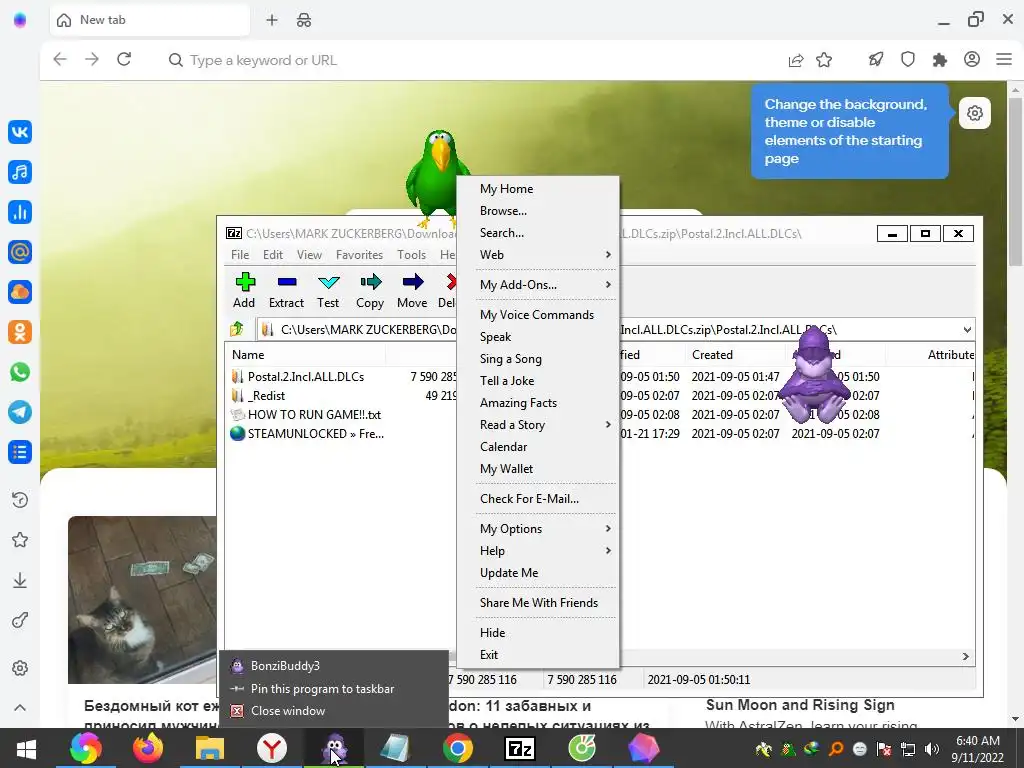The width and height of the screenshot is (1024, 768).
Task: Open 7-Zip address path dropdown
Action: point(967,330)
